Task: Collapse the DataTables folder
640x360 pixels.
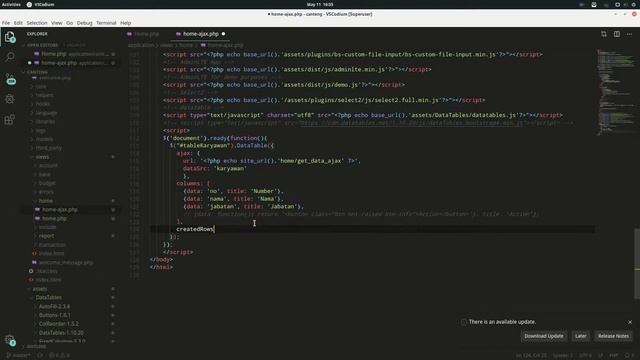Action: [49, 298]
